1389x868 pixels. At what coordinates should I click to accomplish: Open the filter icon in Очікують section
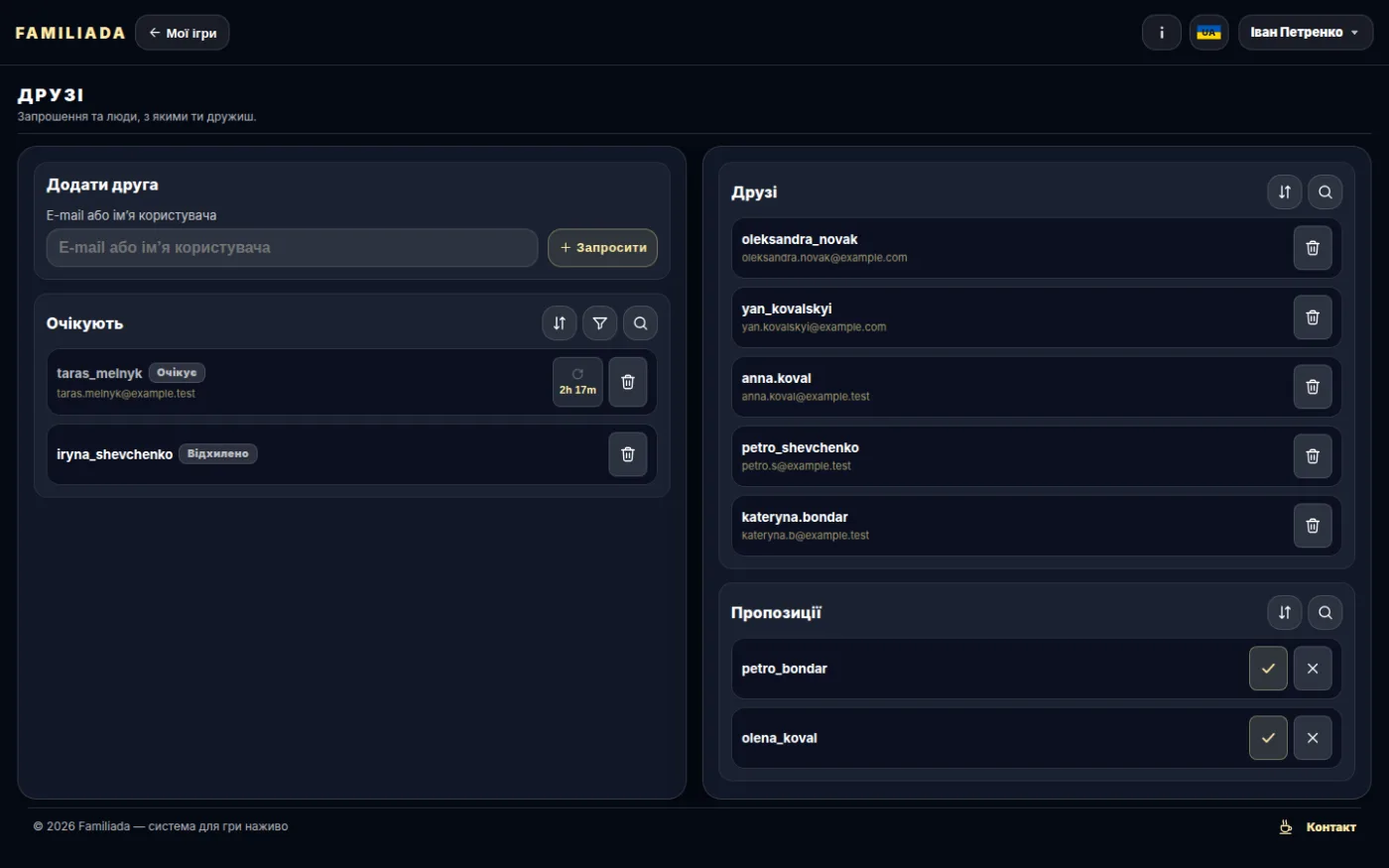tap(600, 323)
